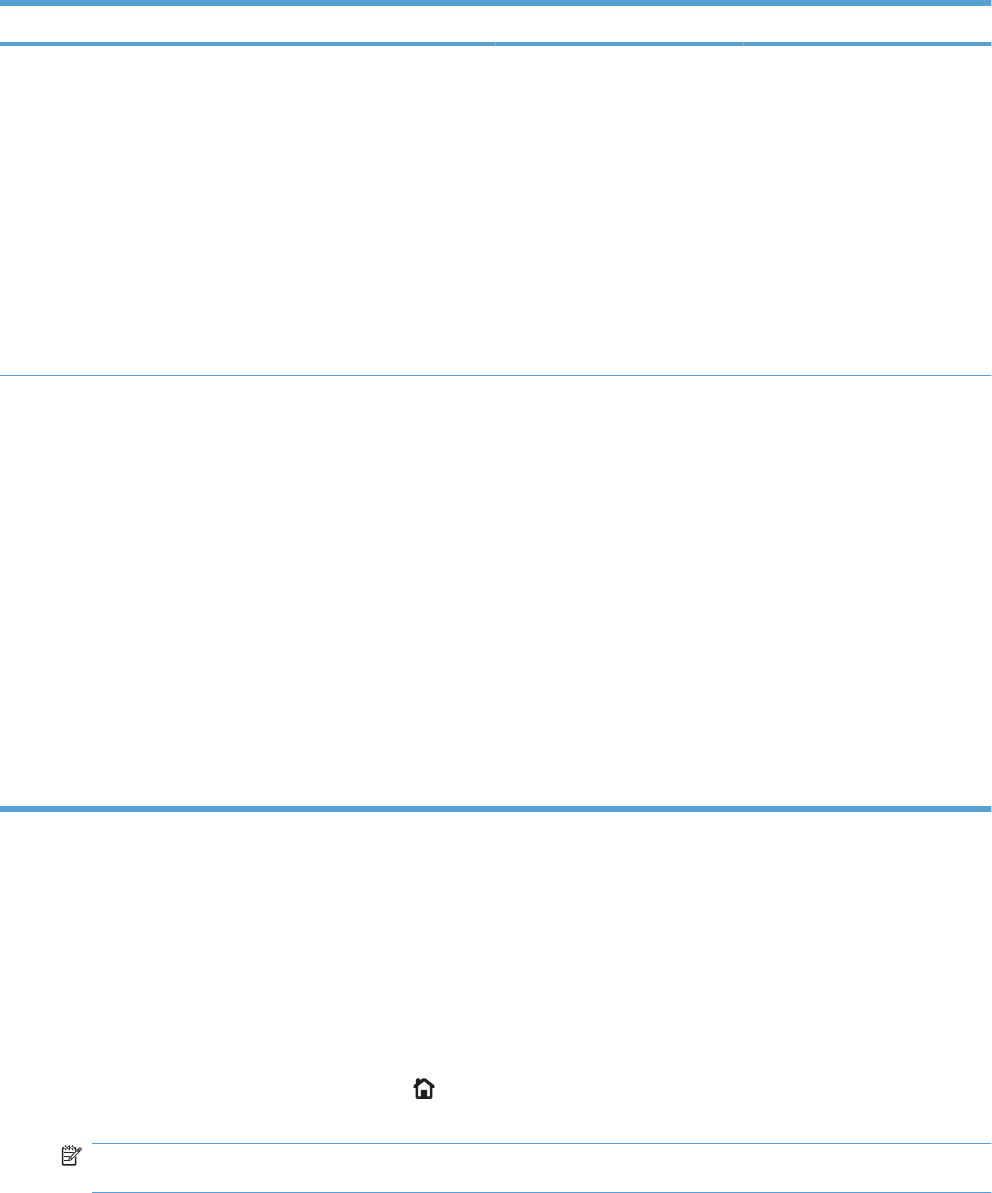Click the empty last-column table header cell

[867, 24]
